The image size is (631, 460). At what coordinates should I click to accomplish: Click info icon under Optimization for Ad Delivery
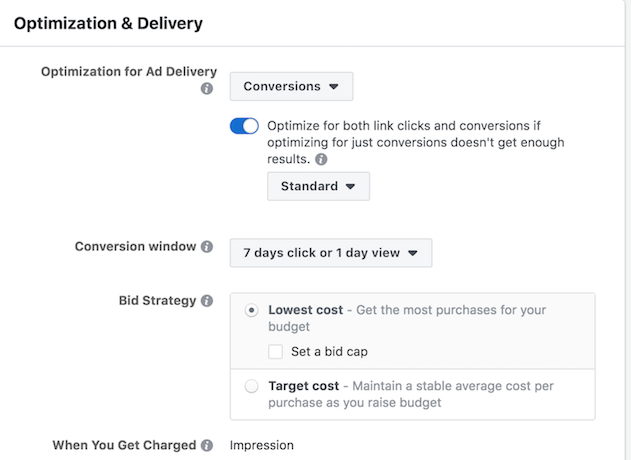[x=207, y=89]
